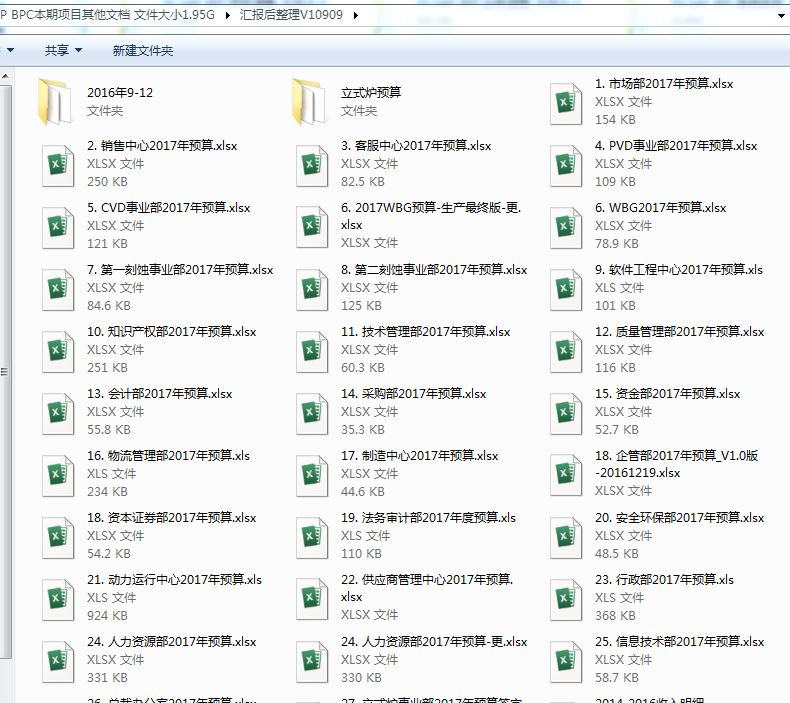Select the Excel icon for 7. 第一刻蚀事业部2017年预算
790x703 pixels.
58,290
